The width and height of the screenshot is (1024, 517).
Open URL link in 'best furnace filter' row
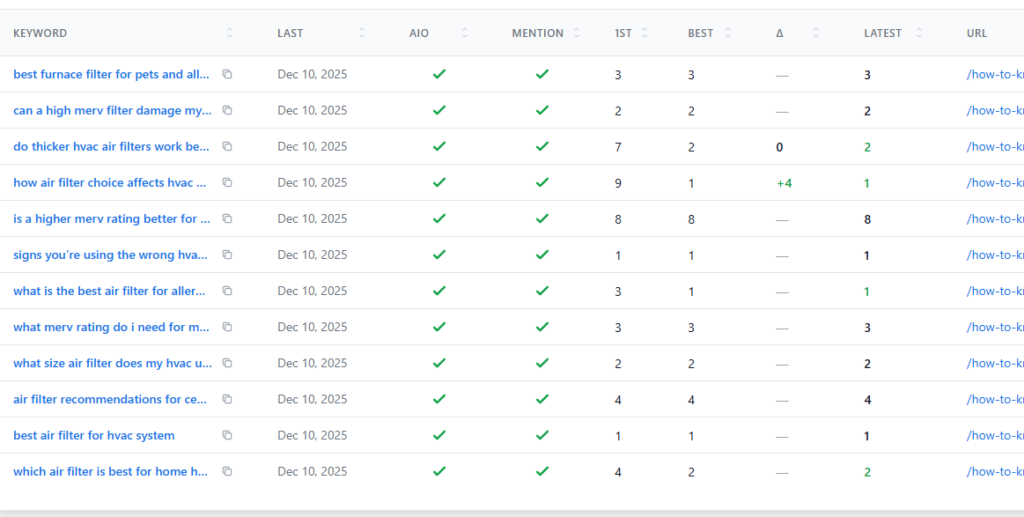994,75
